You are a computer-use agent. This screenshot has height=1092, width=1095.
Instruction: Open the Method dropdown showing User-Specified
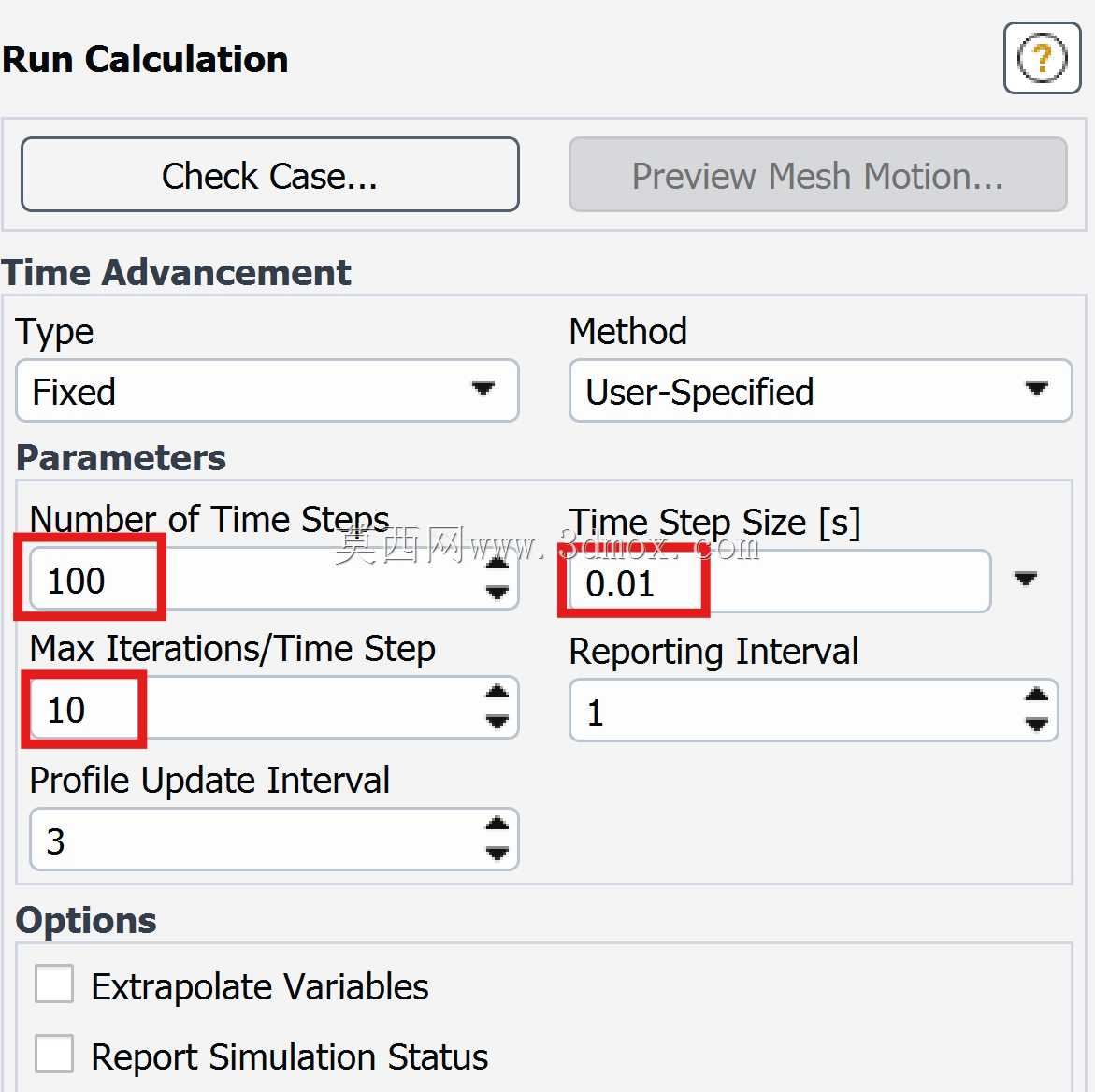[821, 390]
